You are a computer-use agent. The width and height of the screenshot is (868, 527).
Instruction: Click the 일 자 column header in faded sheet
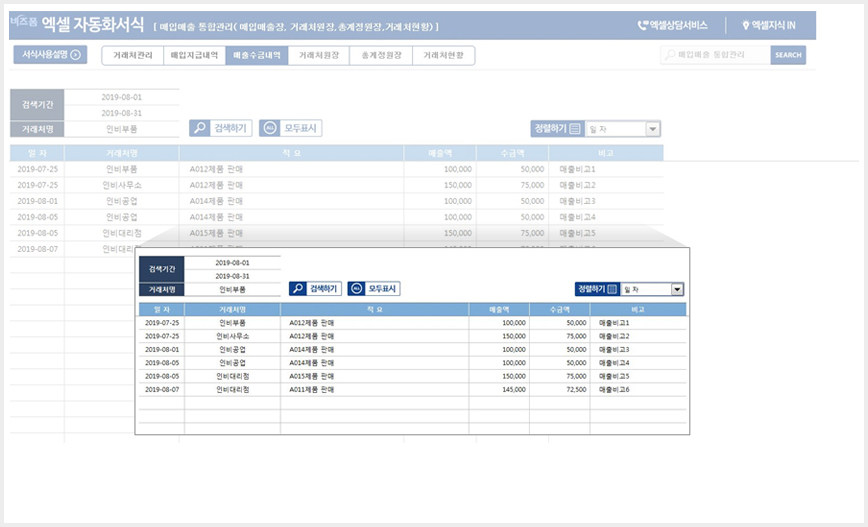tap(37, 153)
